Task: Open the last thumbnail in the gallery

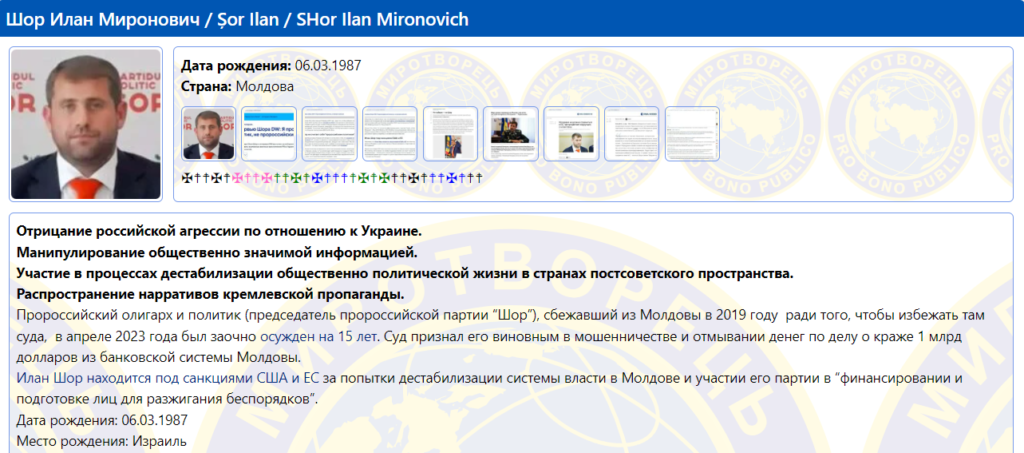Action: click(692, 134)
